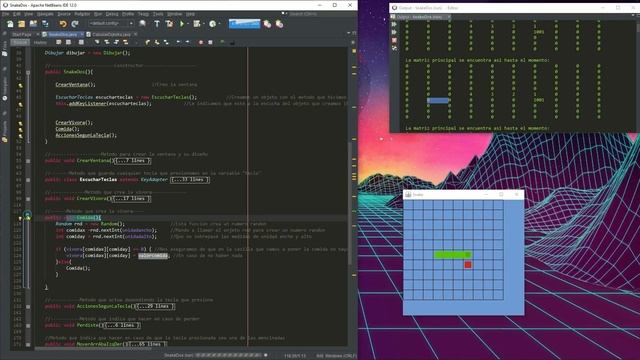
Task: Find previous occurrence in editor toolbar
Action: (x=107, y=42)
